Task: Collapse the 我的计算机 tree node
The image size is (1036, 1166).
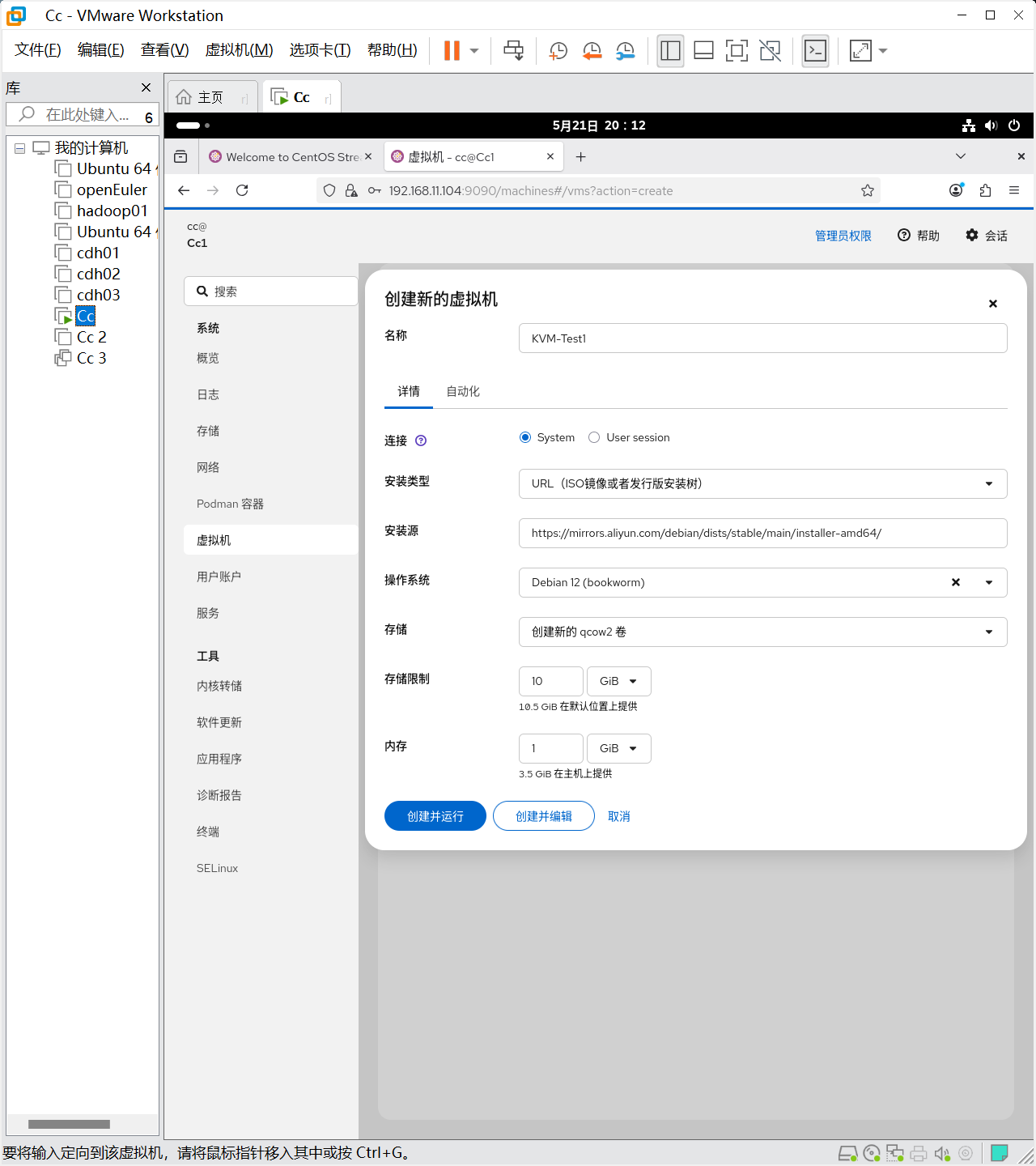Action: click(19, 148)
